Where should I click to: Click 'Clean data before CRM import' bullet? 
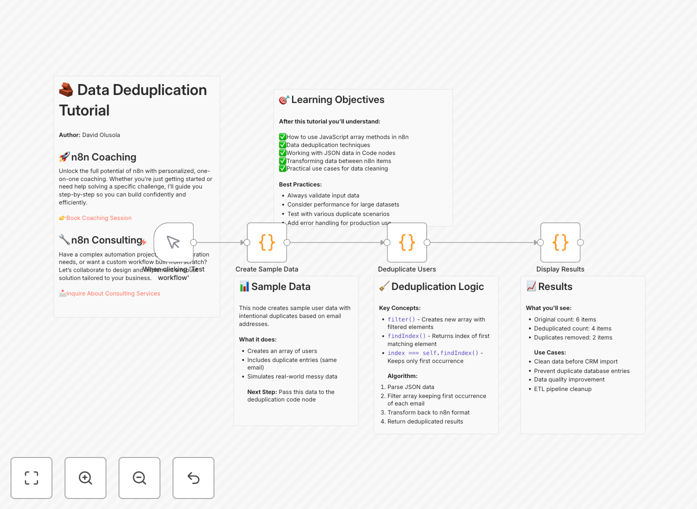click(x=576, y=361)
